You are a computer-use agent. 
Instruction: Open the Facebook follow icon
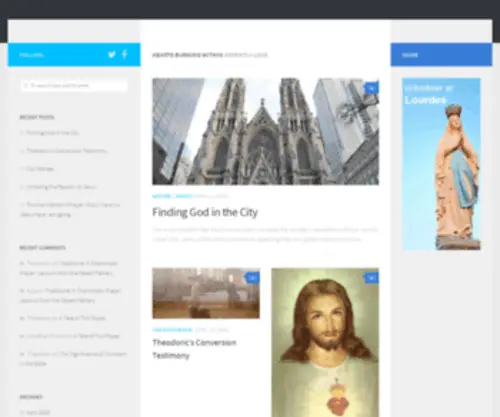click(124, 54)
